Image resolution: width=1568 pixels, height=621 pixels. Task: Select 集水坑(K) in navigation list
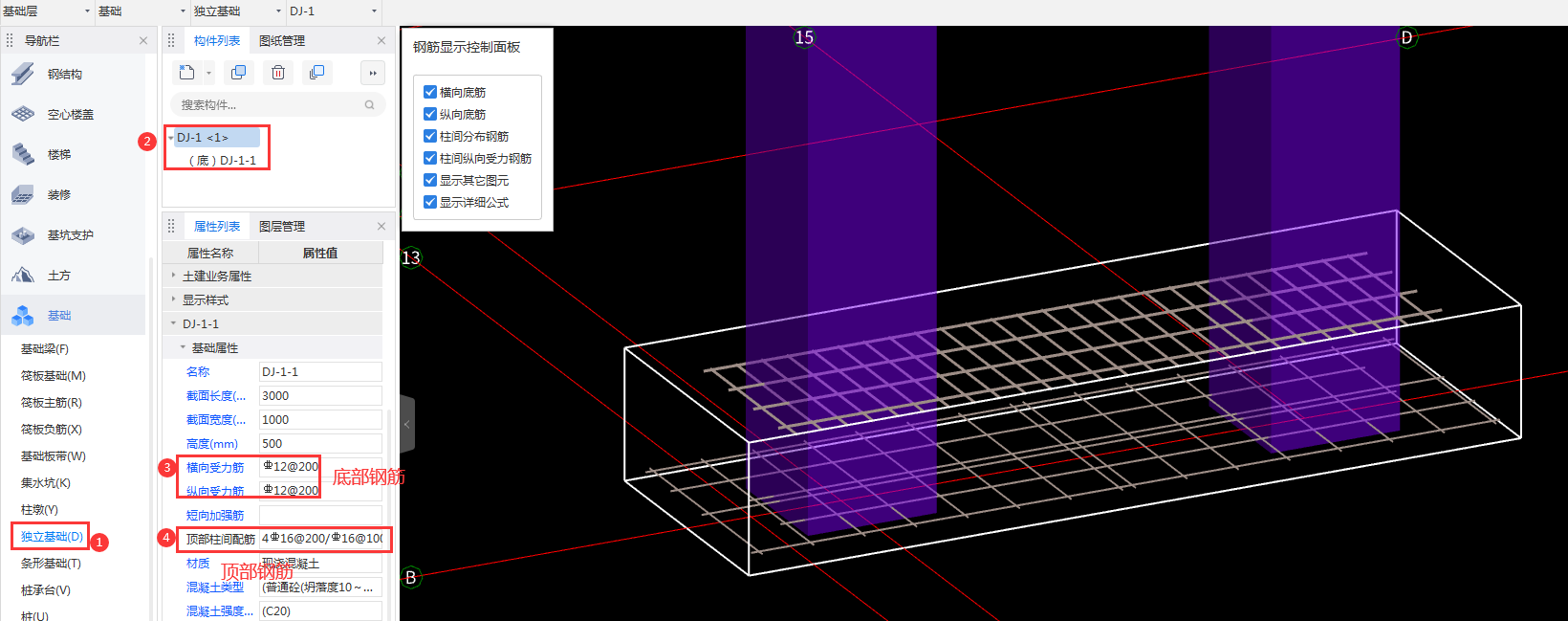[46, 483]
